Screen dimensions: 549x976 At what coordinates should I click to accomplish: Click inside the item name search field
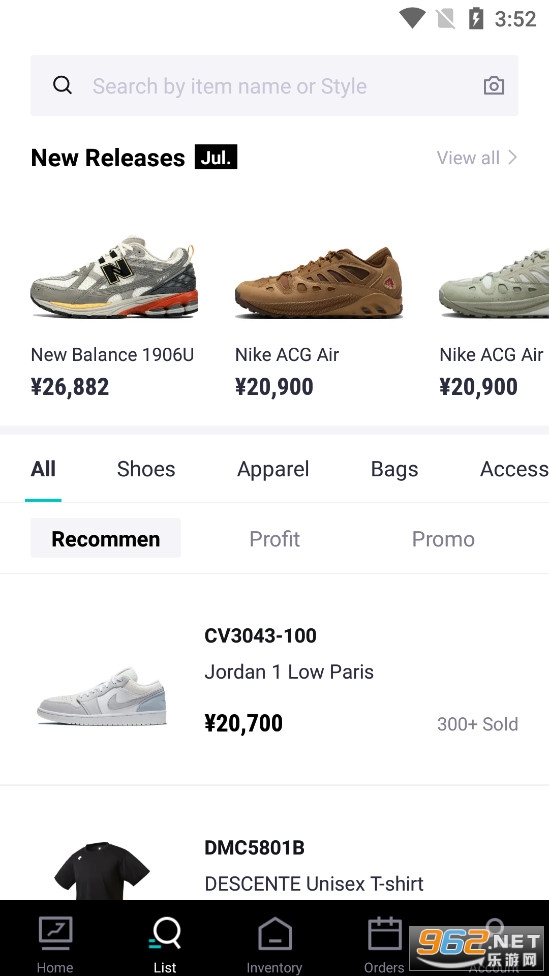(274, 85)
